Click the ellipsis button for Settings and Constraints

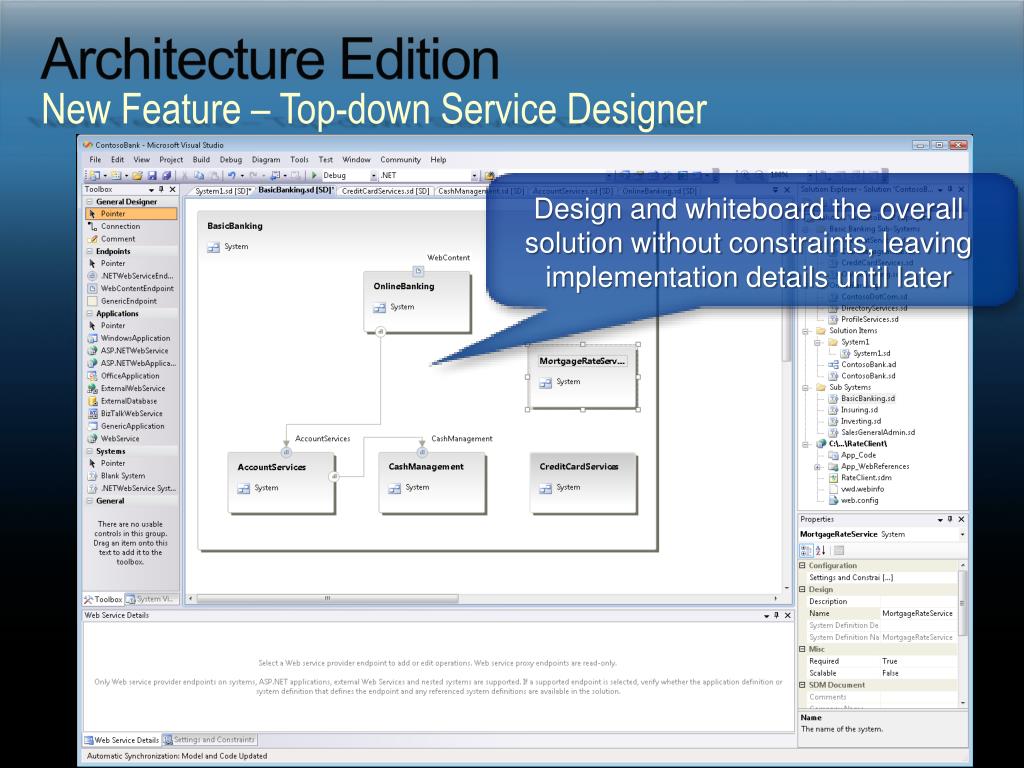click(x=888, y=577)
